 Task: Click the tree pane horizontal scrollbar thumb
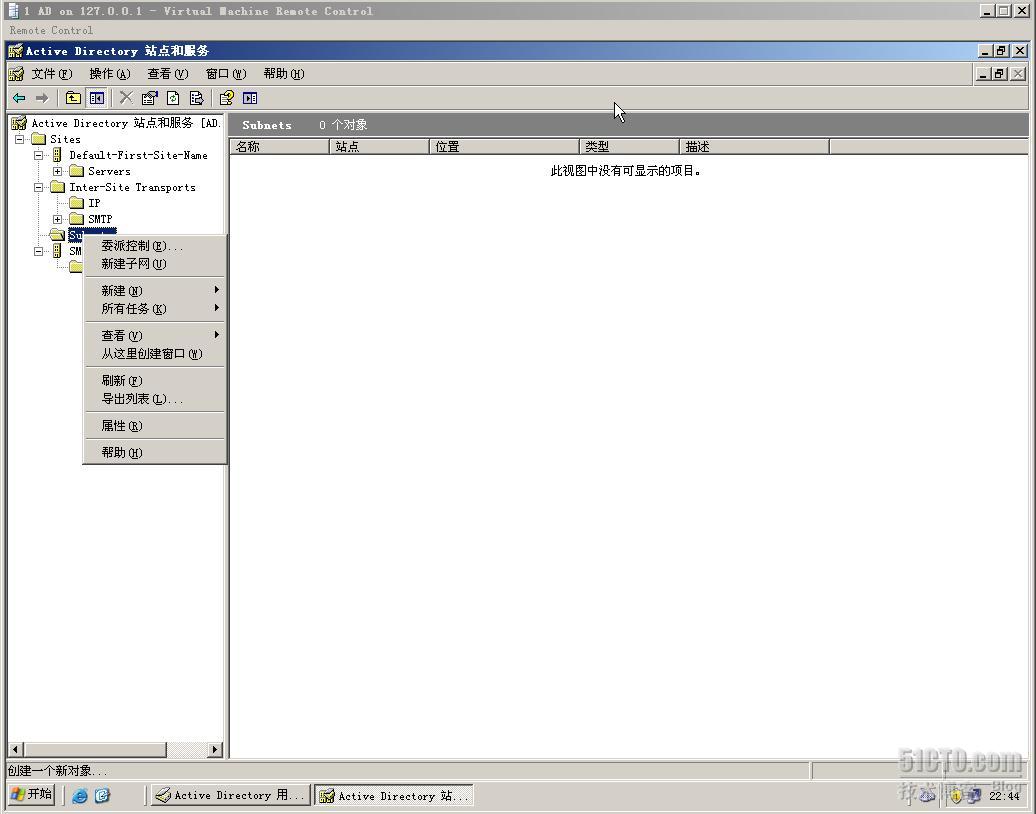(x=95, y=750)
